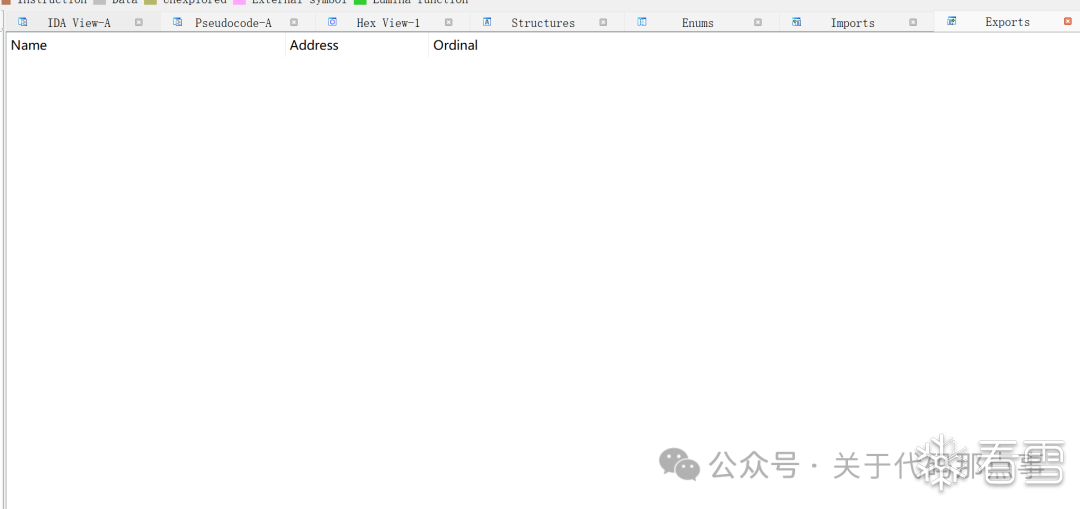Viewport: 1080px width, 509px height.
Task: Close the Pseudocode-A tab
Action: 293,22
